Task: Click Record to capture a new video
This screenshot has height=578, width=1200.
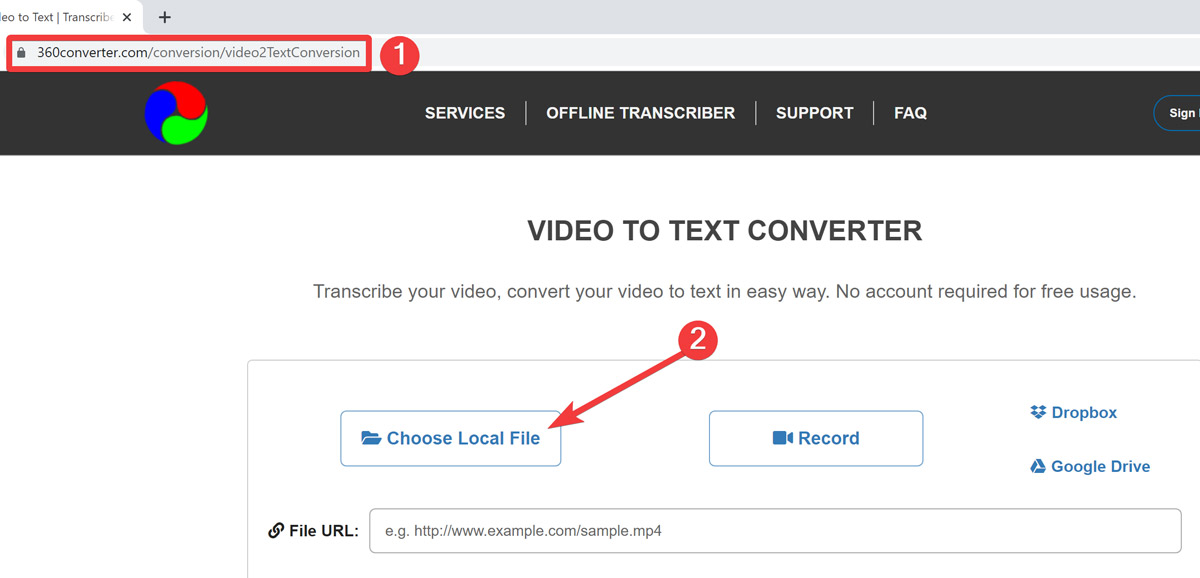Action: (816, 437)
